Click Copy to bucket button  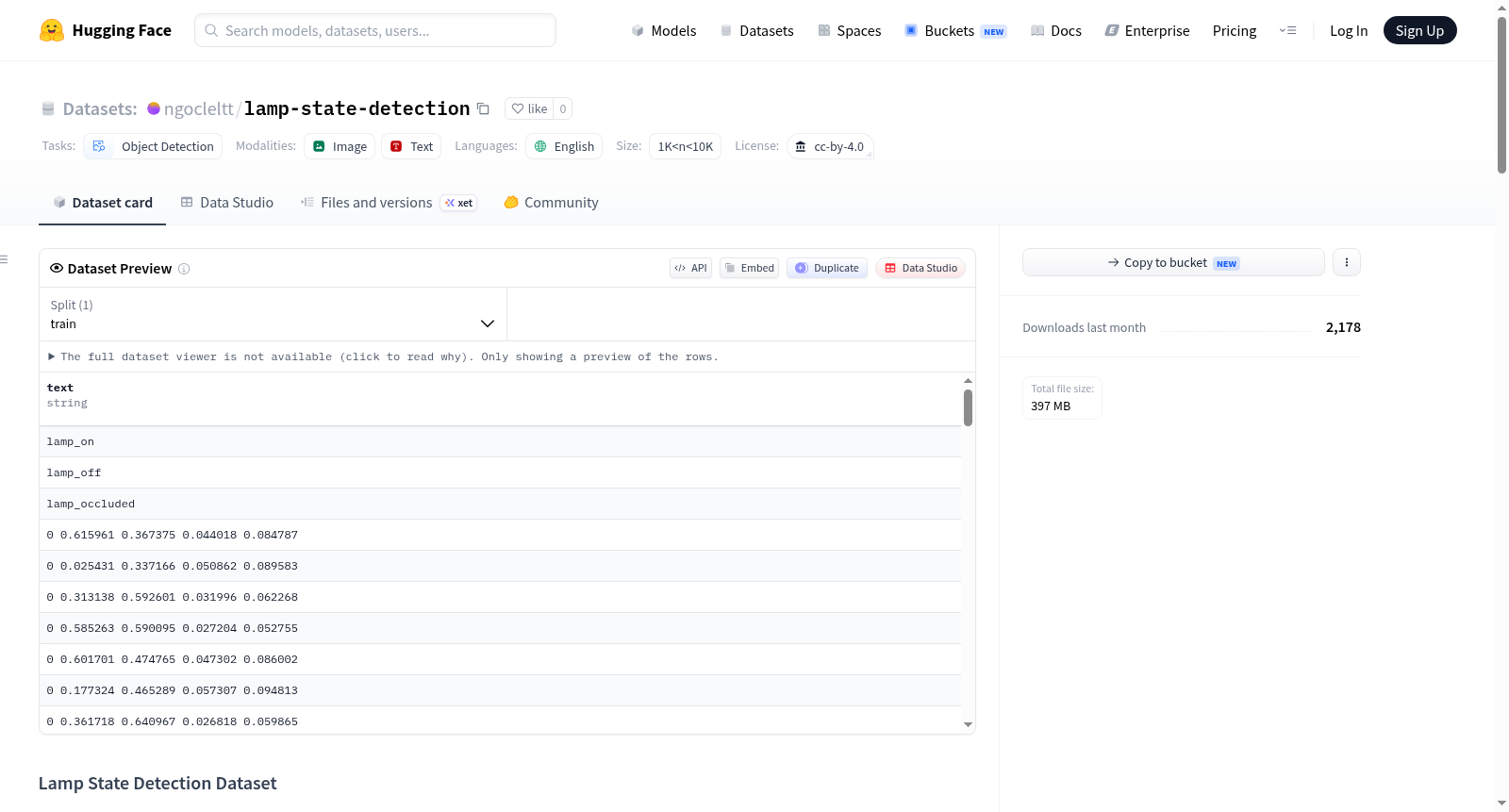[x=1173, y=262]
